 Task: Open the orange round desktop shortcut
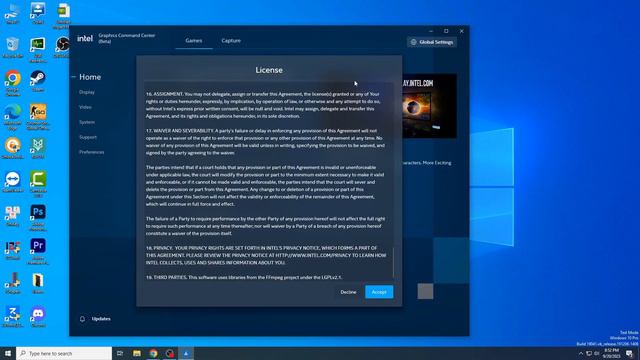point(13,148)
